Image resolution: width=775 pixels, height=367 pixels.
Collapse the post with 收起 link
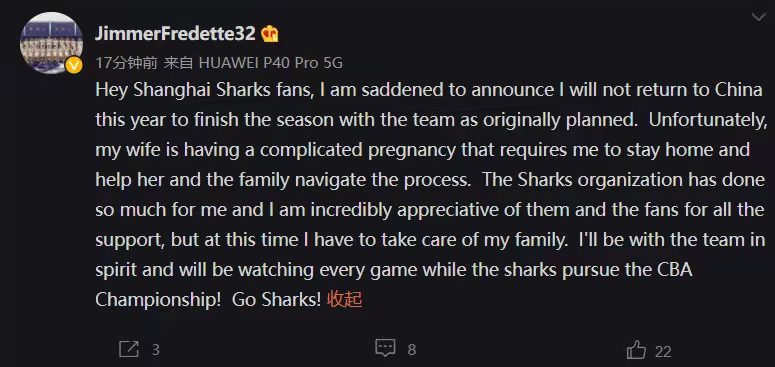[x=344, y=299]
